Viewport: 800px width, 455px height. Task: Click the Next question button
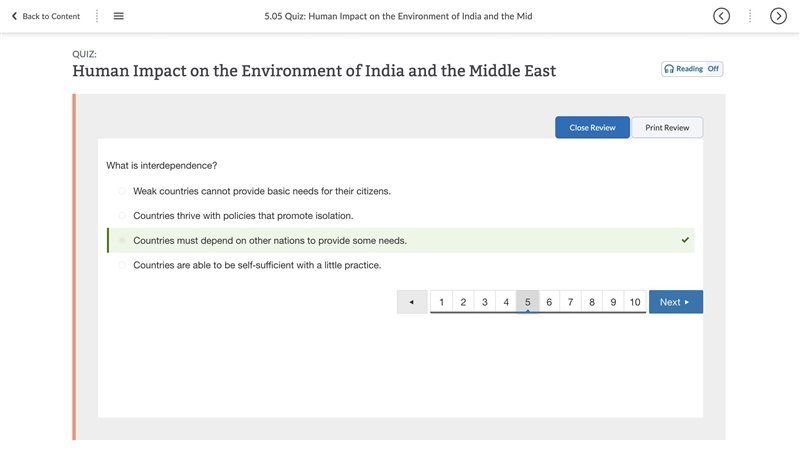click(676, 302)
